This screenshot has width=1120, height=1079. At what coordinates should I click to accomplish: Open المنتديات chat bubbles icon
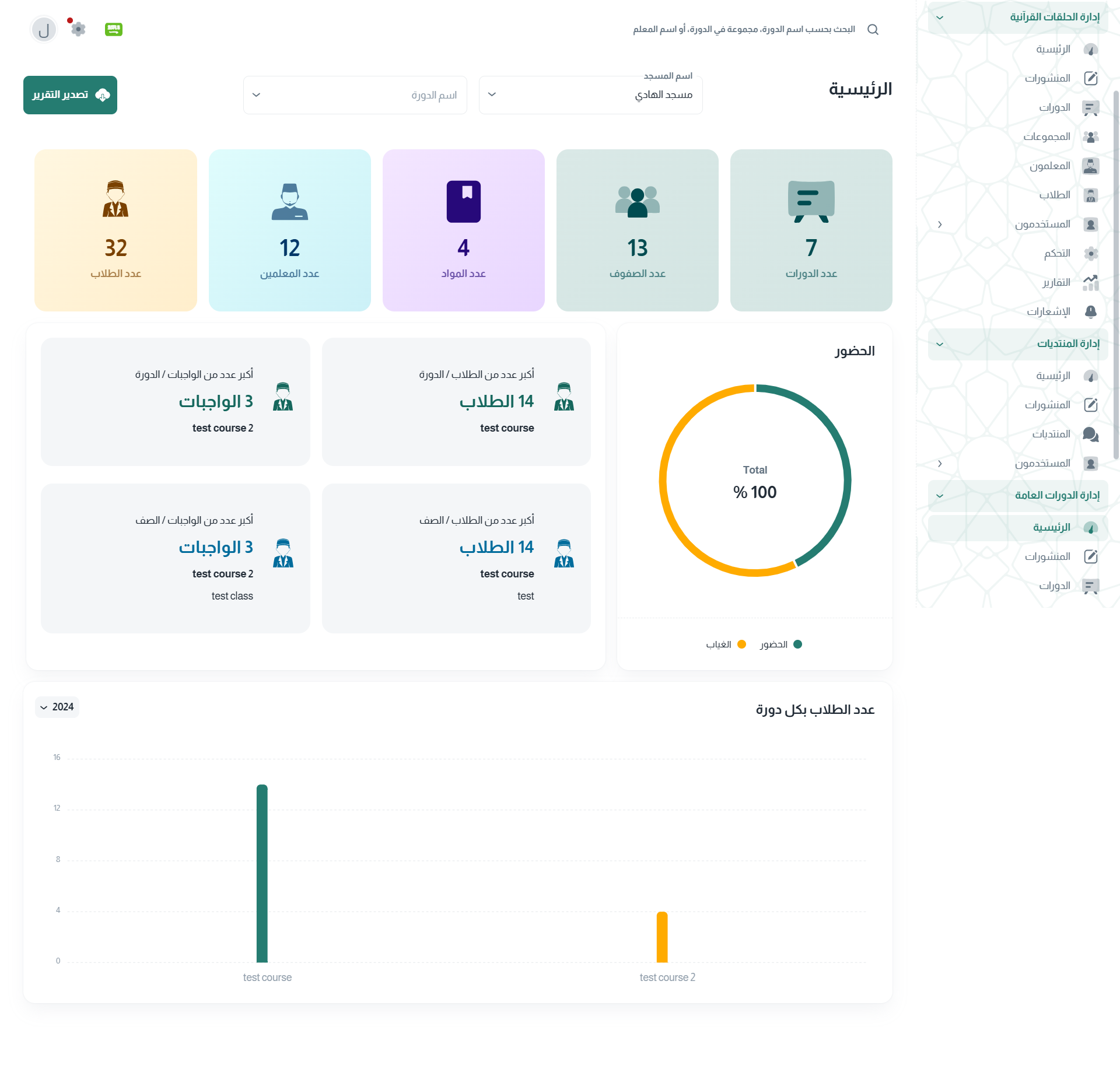pos(1090,434)
